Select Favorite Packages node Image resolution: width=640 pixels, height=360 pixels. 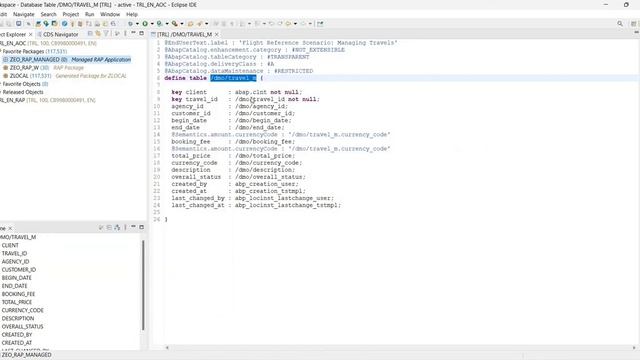[34, 51]
